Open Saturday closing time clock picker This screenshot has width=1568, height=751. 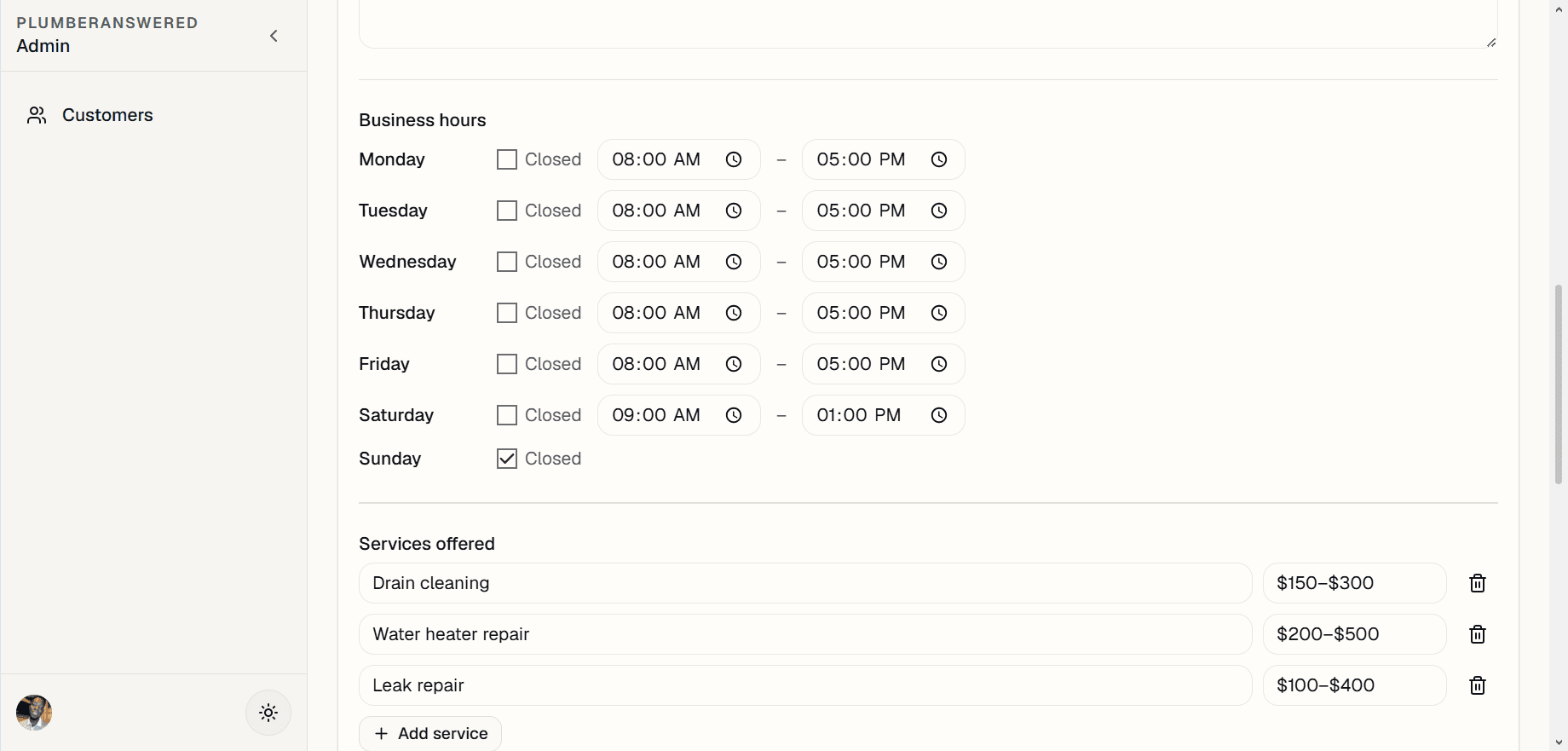tap(939, 415)
